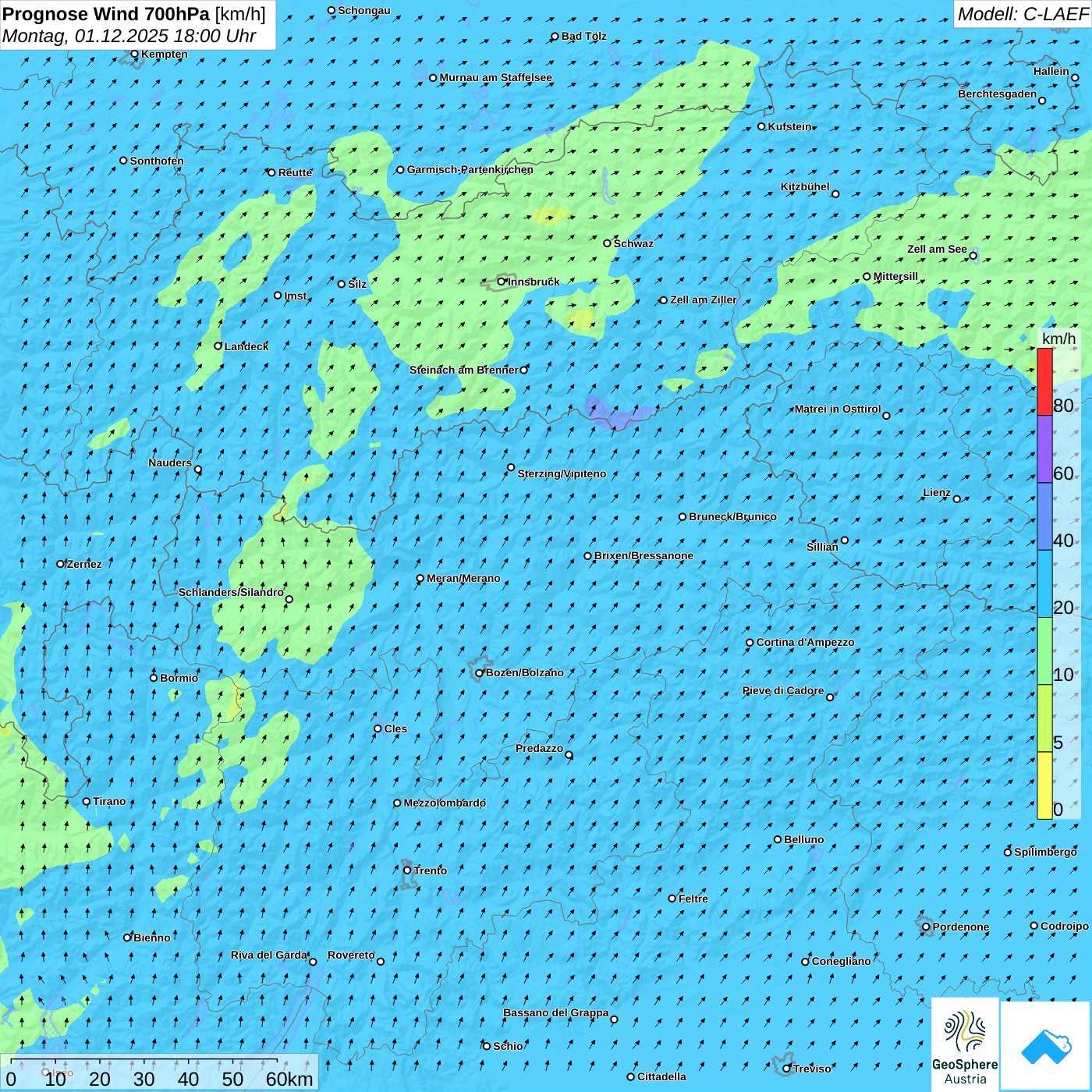Click the km/h legend heading

(1058, 339)
